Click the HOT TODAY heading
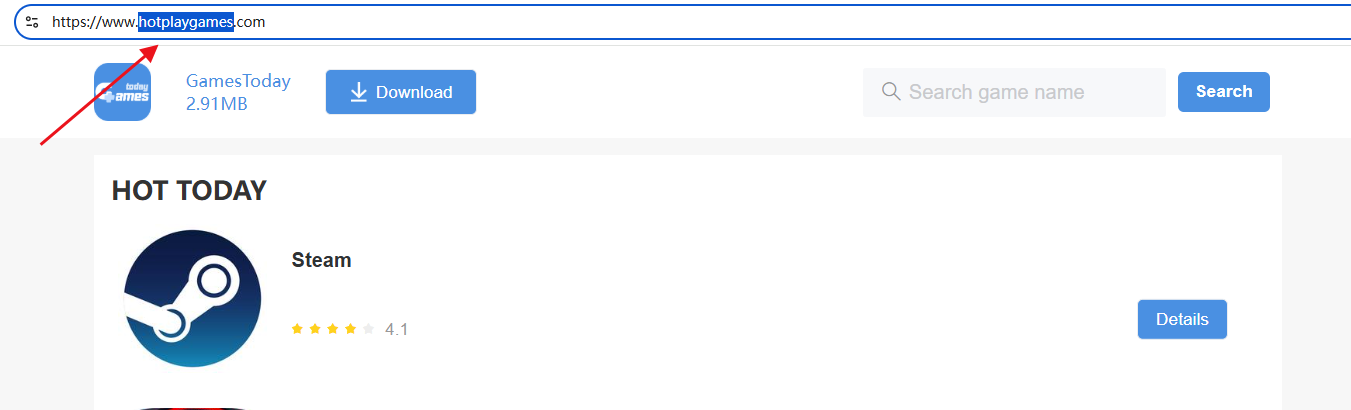Viewport: 1351px width, 410px height. (189, 190)
